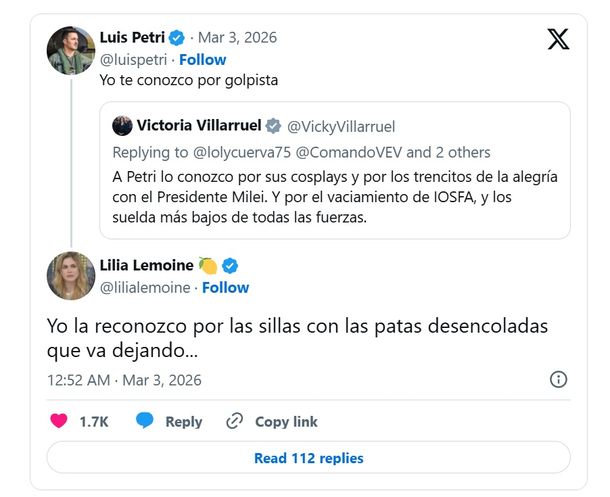Viewport: 610px width, 497px height.
Task: Open the @lilialemoine handle link
Action: click(145, 288)
